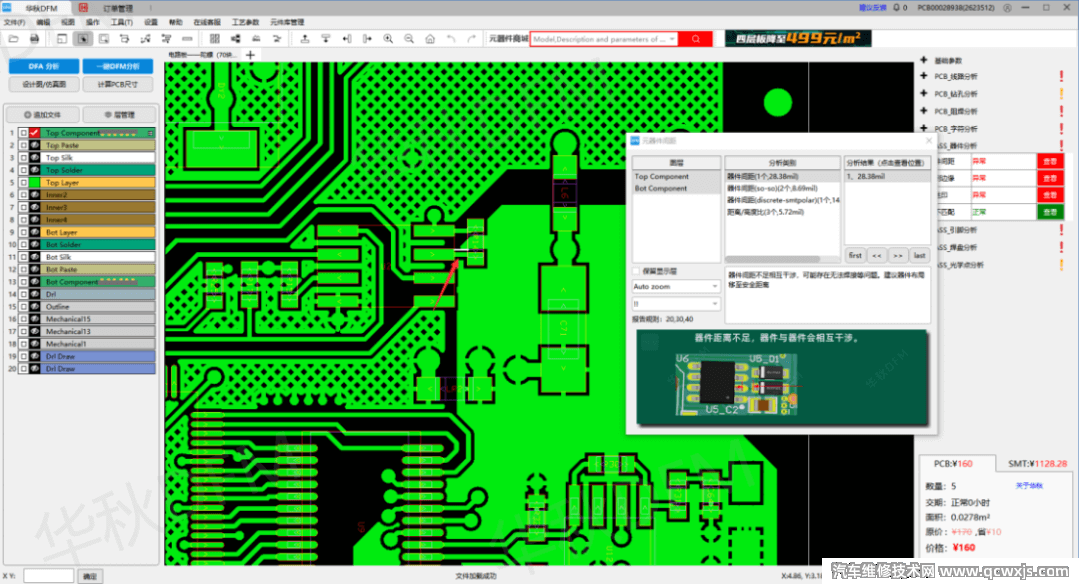Click the home view icon
Image resolution: width=1080 pixels, height=584 pixels.
coord(430,39)
